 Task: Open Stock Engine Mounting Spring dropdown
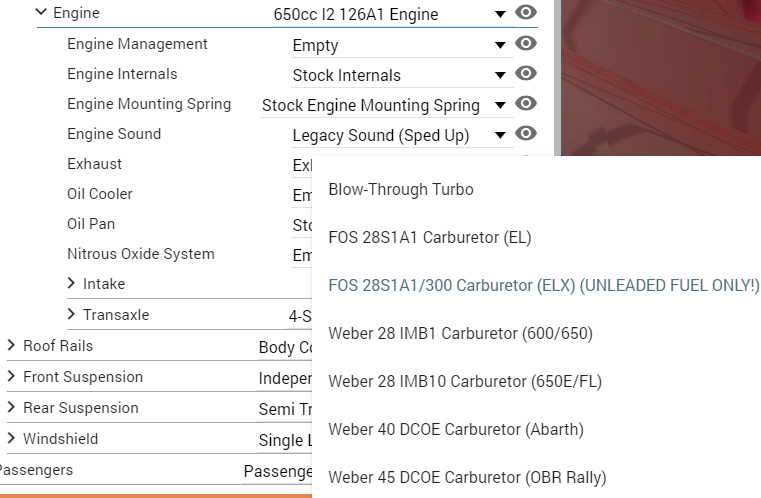click(386, 105)
